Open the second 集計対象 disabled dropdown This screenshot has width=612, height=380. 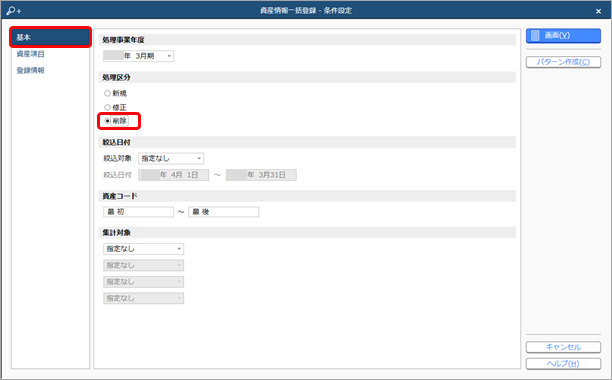143,265
